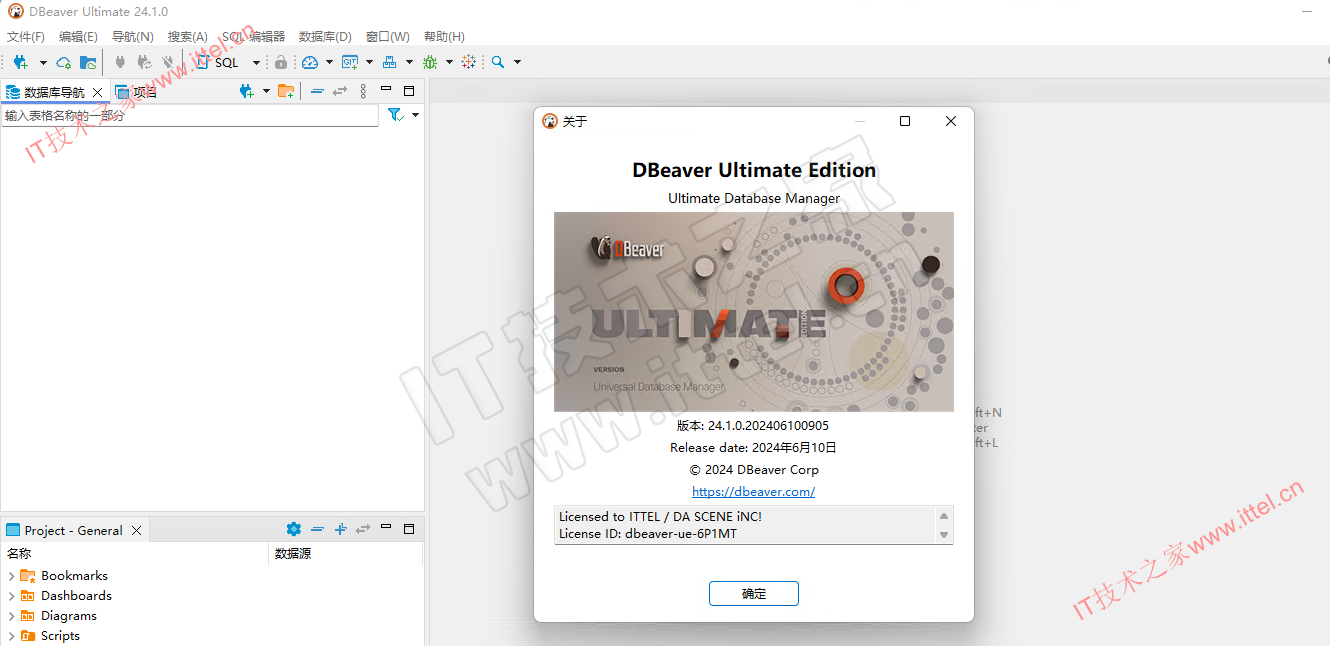The image size is (1330, 646).
Task: Maximize the database navigator panel
Action: pos(409,90)
